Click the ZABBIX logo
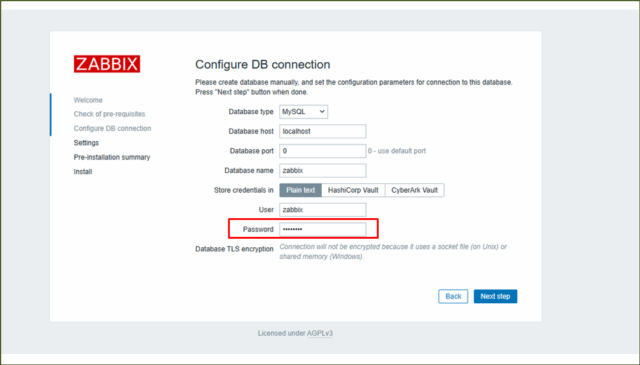640x365 pixels. 107,64
